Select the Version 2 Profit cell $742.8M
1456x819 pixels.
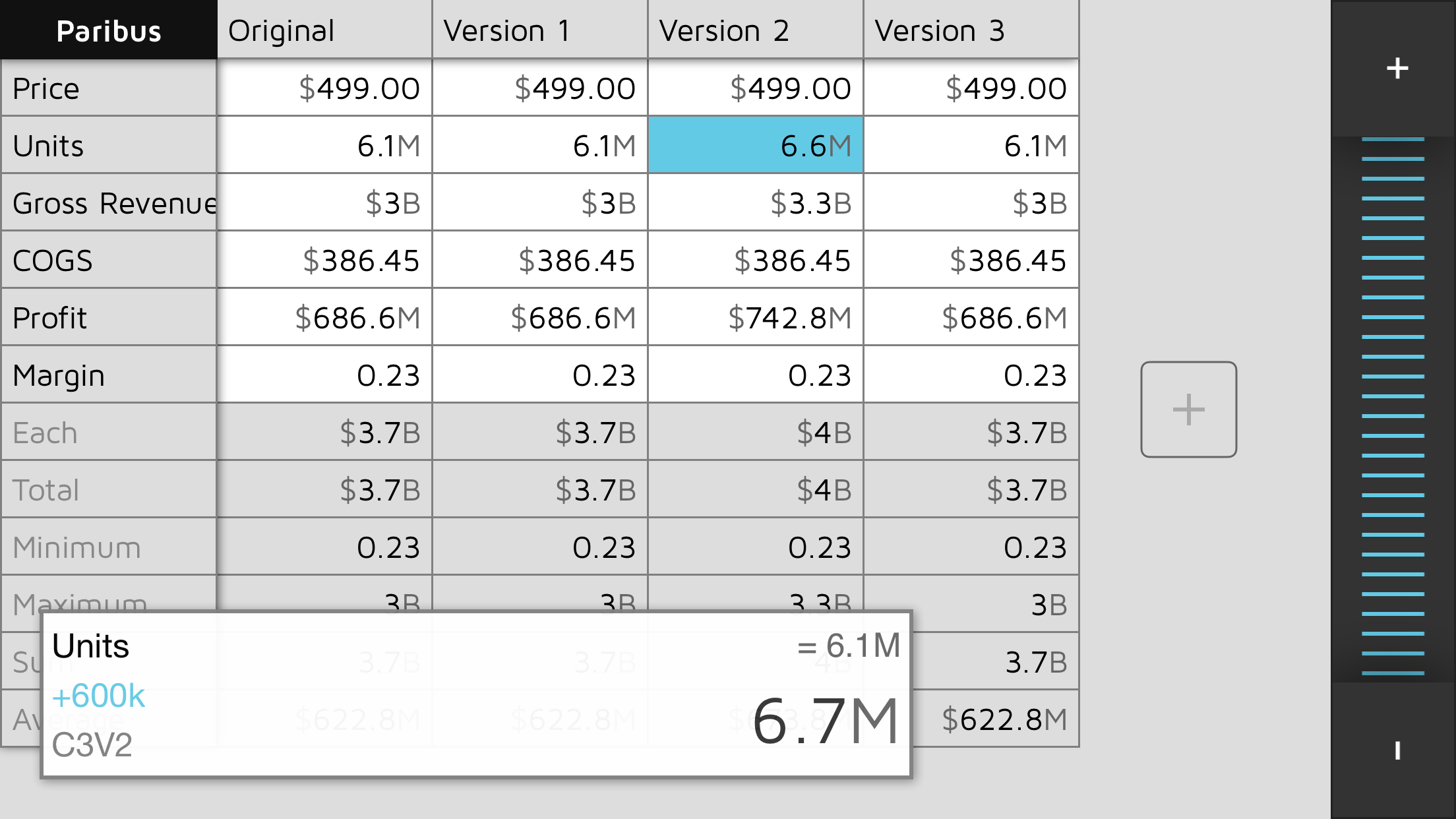[x=755, y=317]
